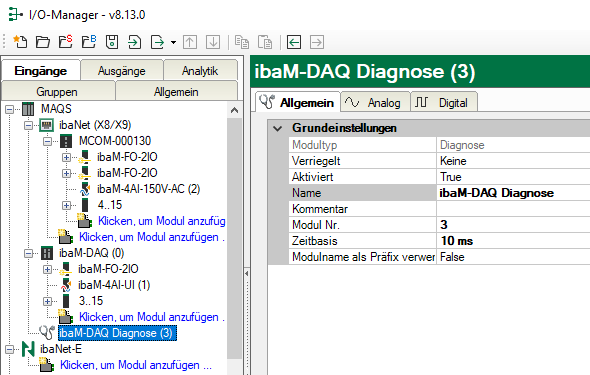Click the save disk toolbar icon
This screenshot has height=375, width=590.
pos(112,42)
